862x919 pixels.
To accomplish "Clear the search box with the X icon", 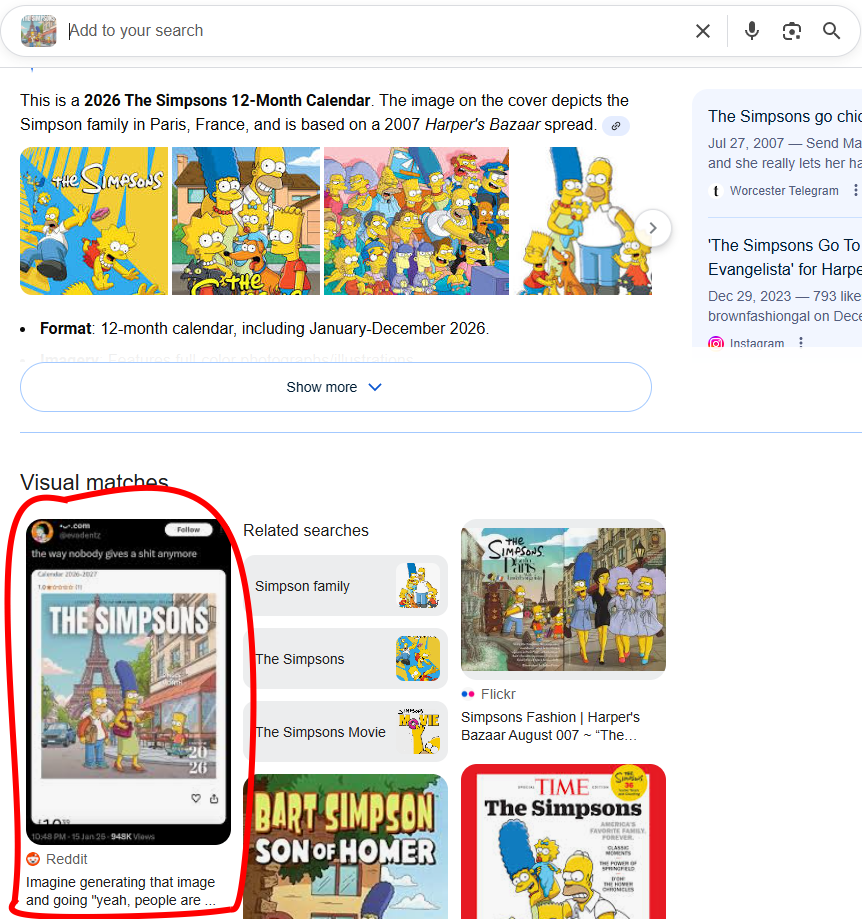I will pos(703,31).
